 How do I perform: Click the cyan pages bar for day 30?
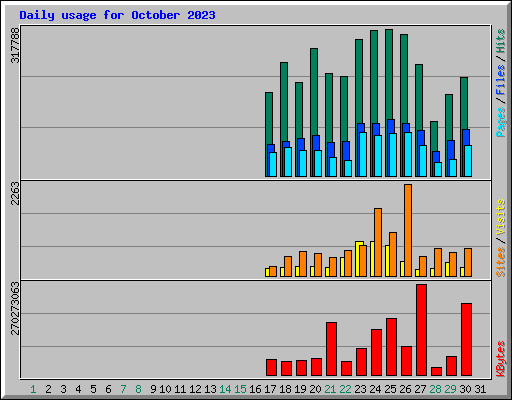[468, 161]
